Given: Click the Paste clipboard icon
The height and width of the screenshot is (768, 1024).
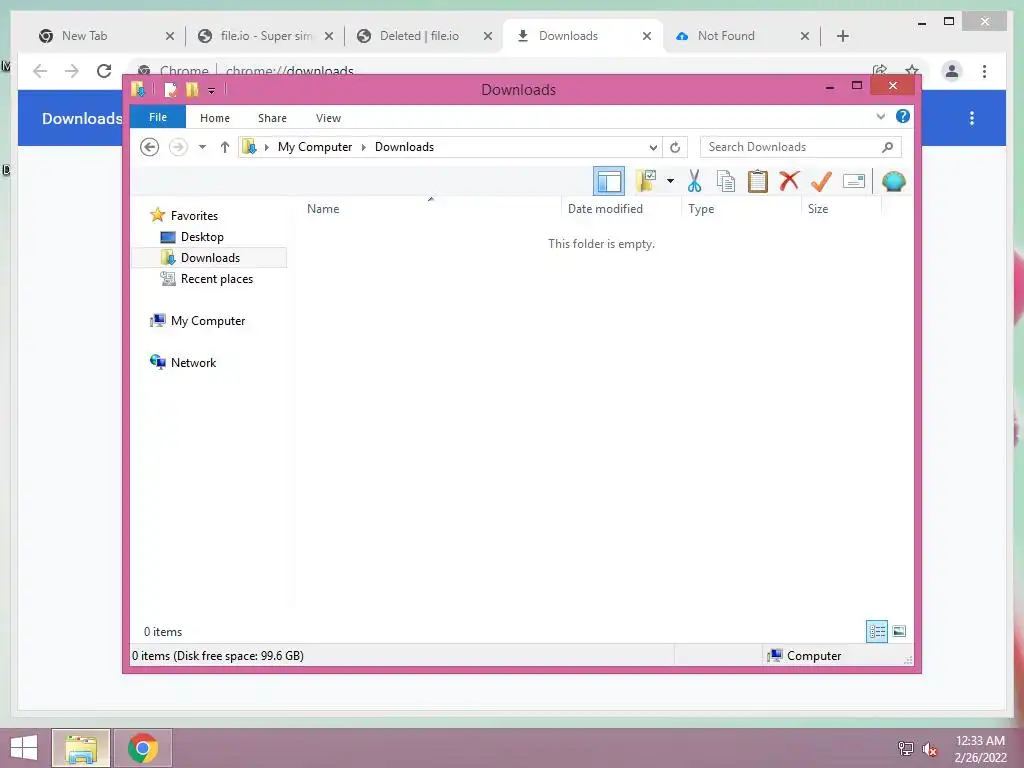Looking at the screenshot, I should click(x=758, y=181).
